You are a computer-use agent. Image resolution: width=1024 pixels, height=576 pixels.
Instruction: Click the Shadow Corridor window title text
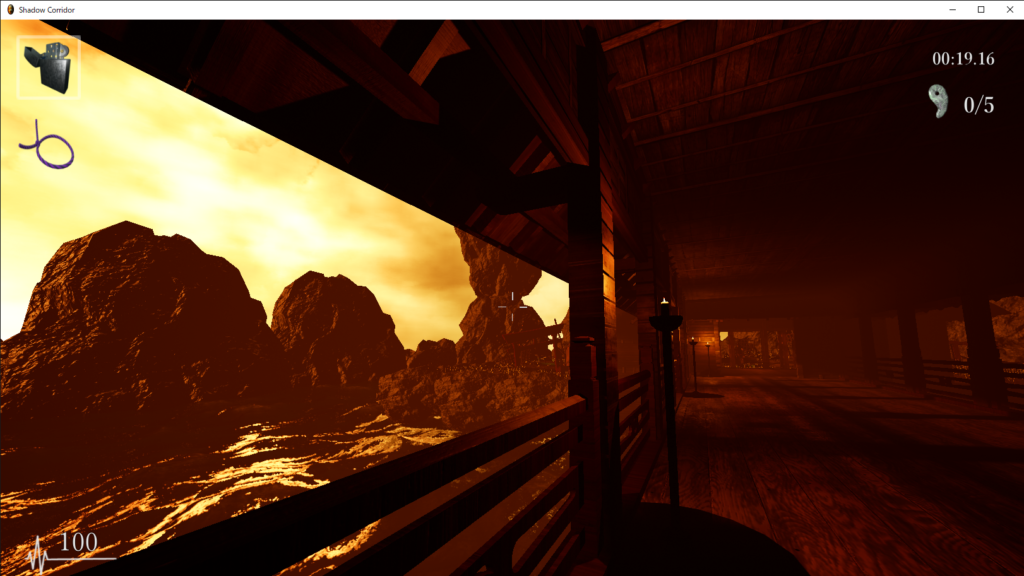(x=46, y=9)
